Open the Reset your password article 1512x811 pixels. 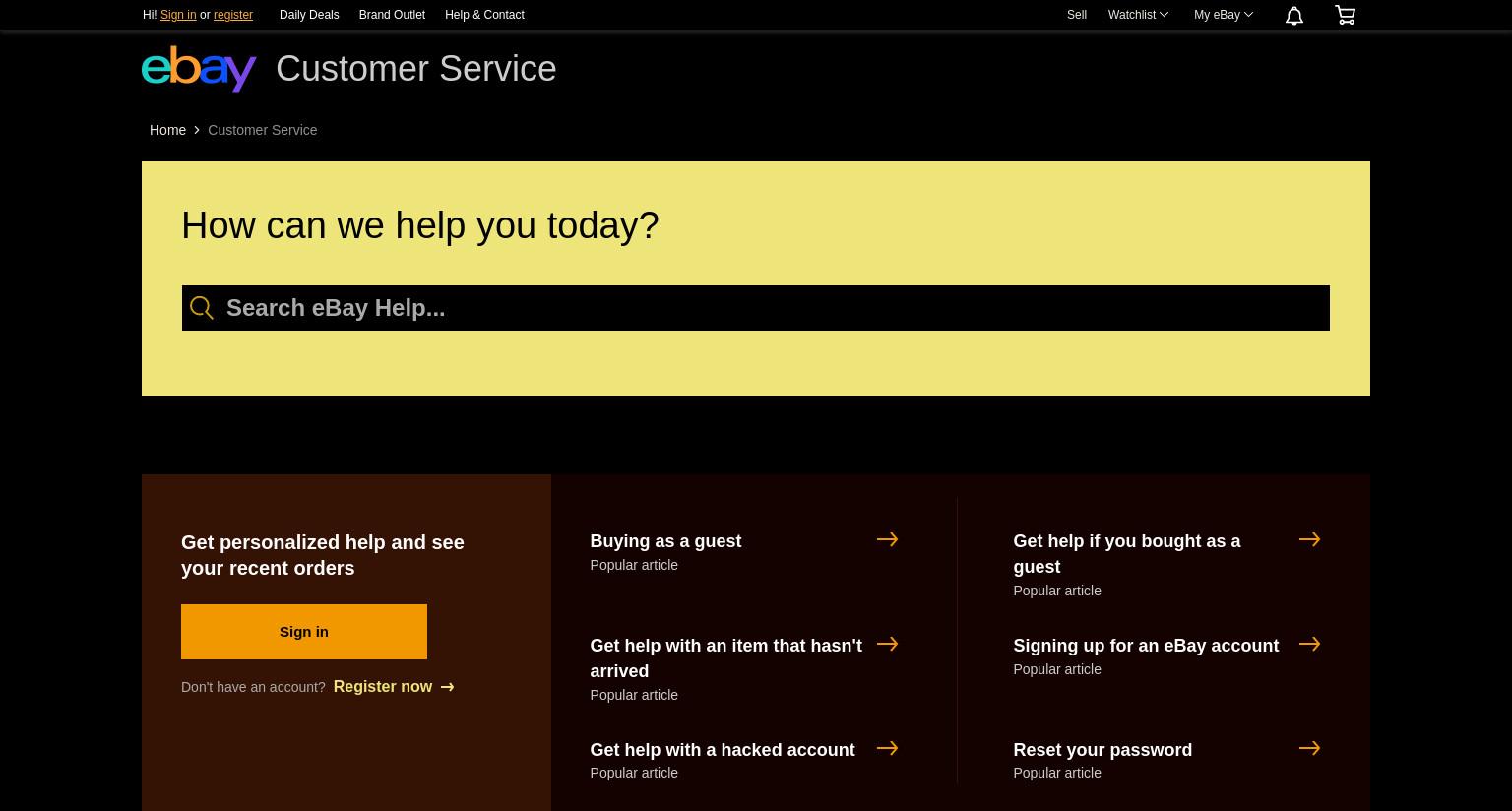click(1102, 750)
